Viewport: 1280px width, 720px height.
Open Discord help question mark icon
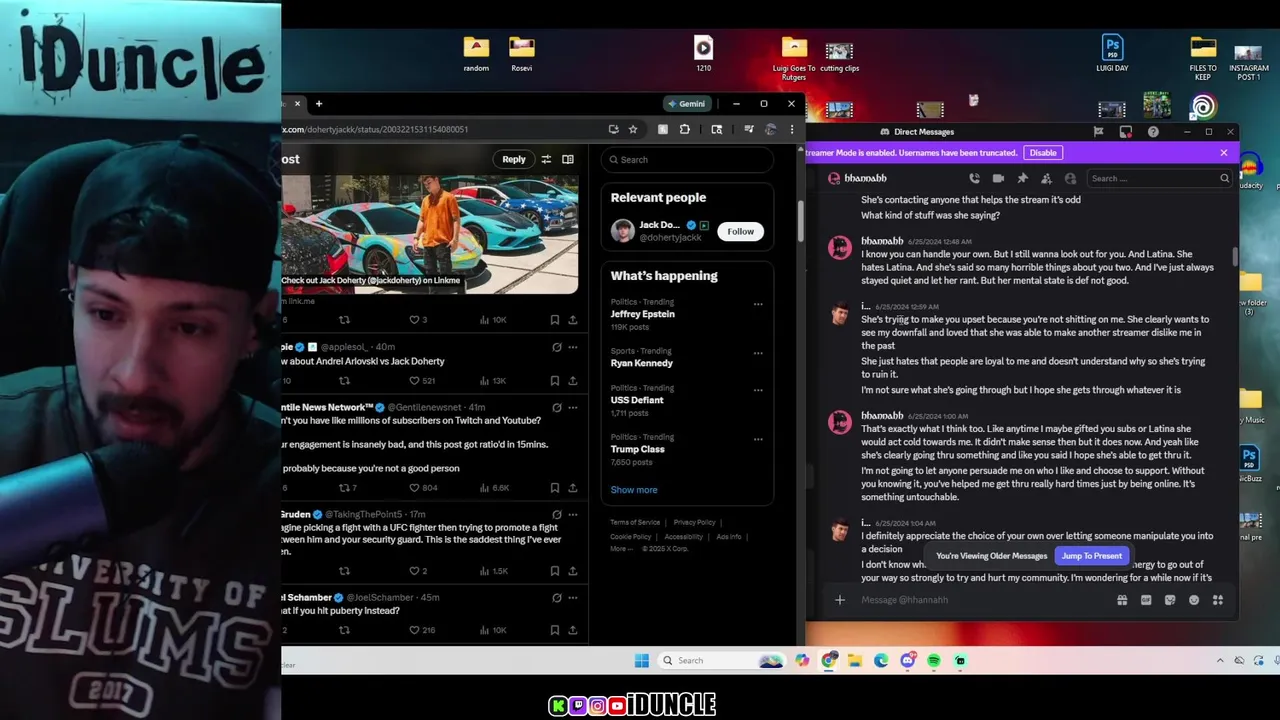[x=1153, y=132]
